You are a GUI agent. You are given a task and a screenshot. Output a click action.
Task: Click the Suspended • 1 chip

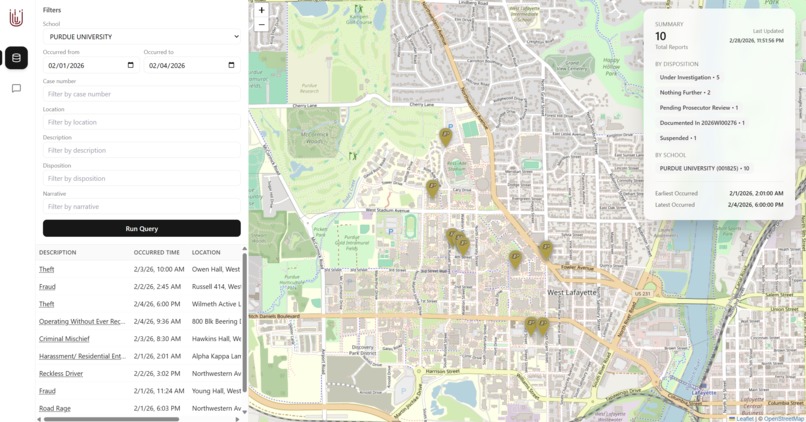click(678, 138)
